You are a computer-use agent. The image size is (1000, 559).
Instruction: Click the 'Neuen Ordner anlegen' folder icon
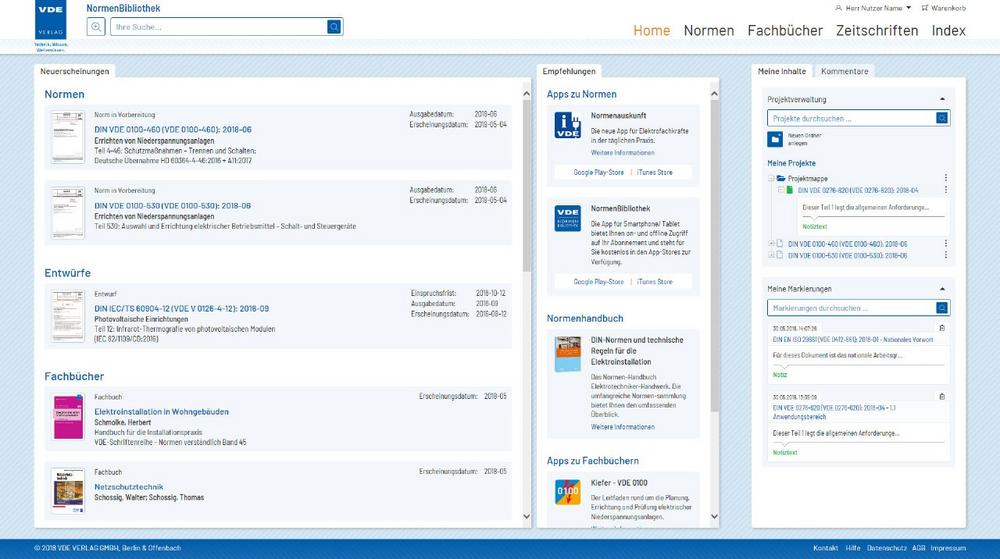coord(774,139)
